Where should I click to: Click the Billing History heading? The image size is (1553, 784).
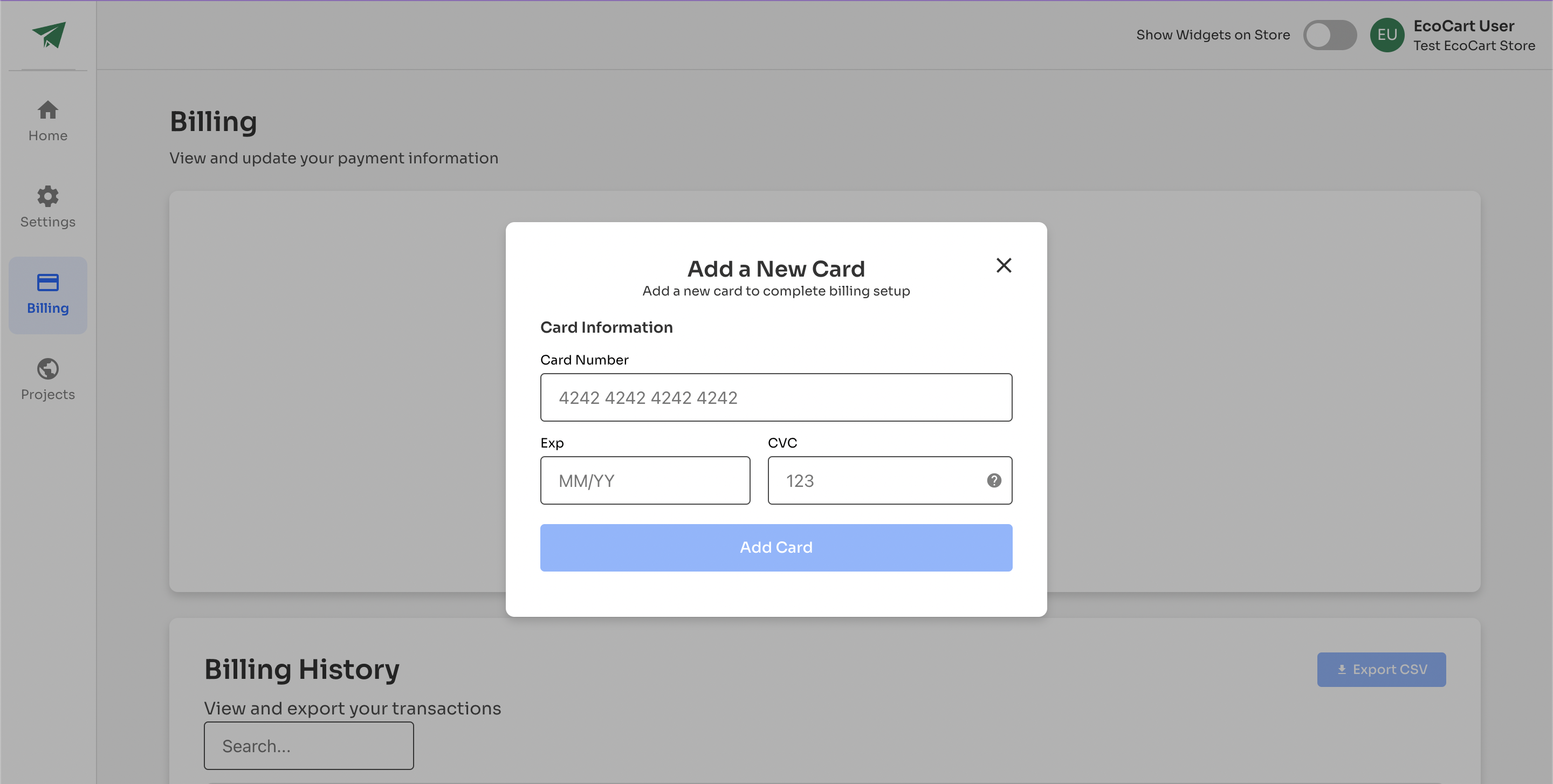click(301, 669)
